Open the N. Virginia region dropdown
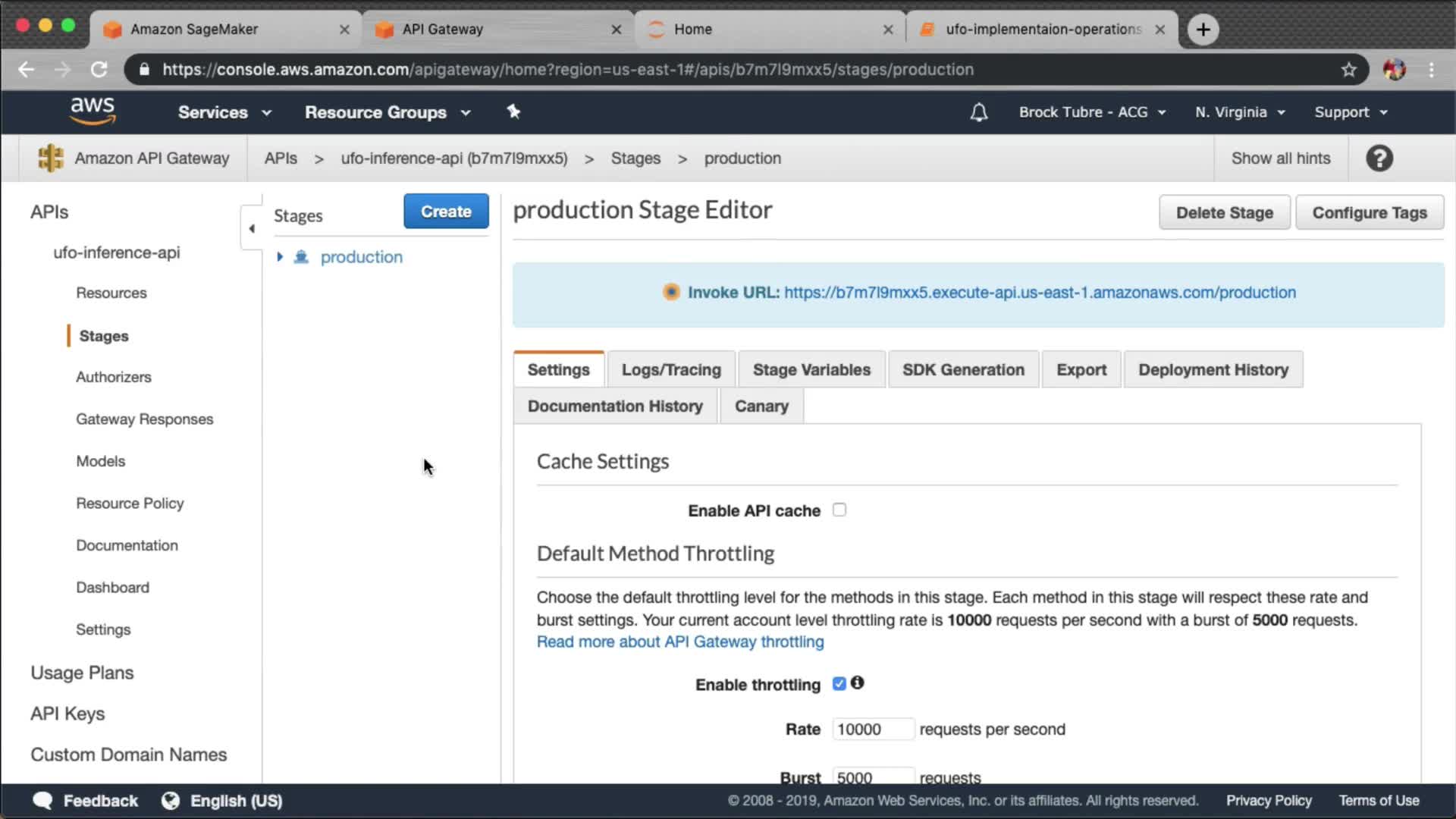This screenshot has height=819, width=1456. click(1239, 112)
